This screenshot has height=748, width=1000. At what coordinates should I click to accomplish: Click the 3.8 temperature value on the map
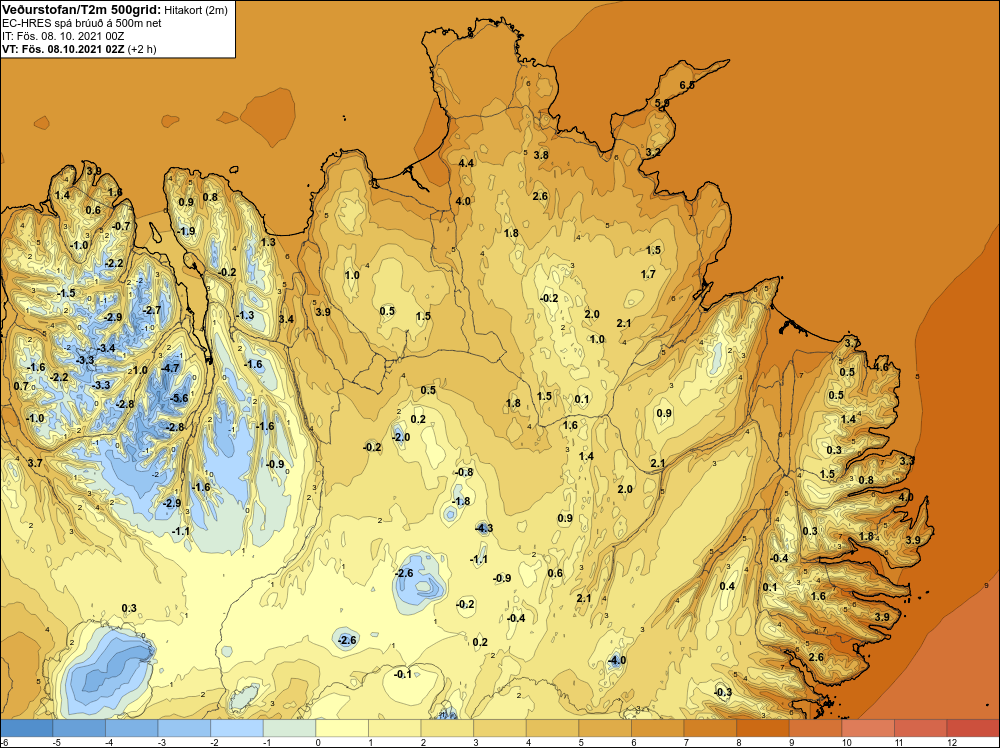pyautogui.click(x=541, y=155)
